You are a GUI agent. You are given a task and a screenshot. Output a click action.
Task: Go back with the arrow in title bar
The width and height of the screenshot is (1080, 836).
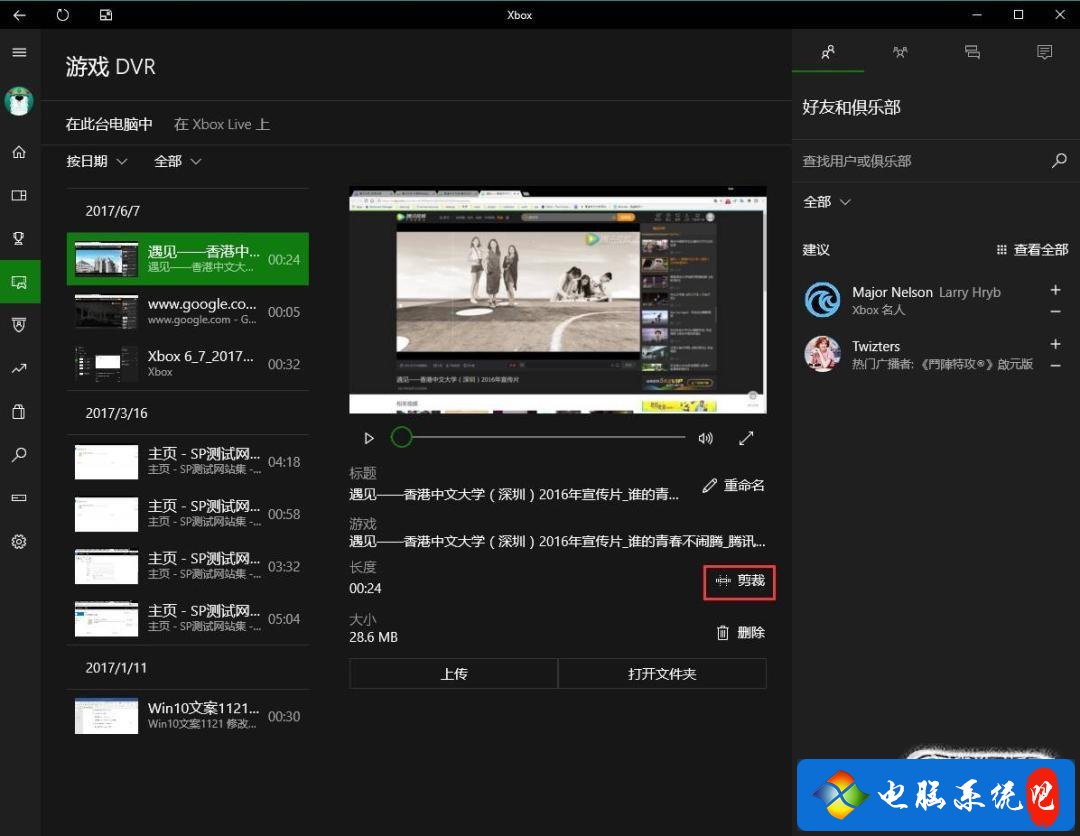tap(19, 14)
